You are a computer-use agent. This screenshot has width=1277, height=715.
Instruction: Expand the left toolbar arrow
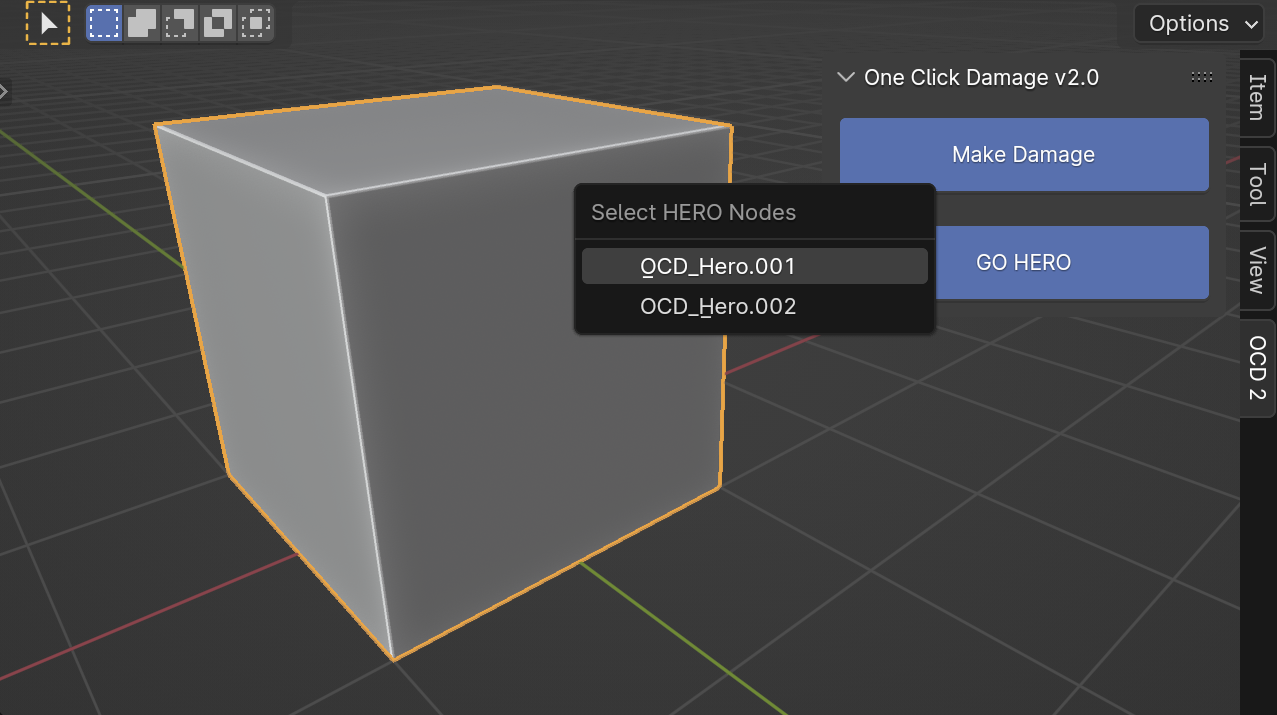tap(4, 92)
